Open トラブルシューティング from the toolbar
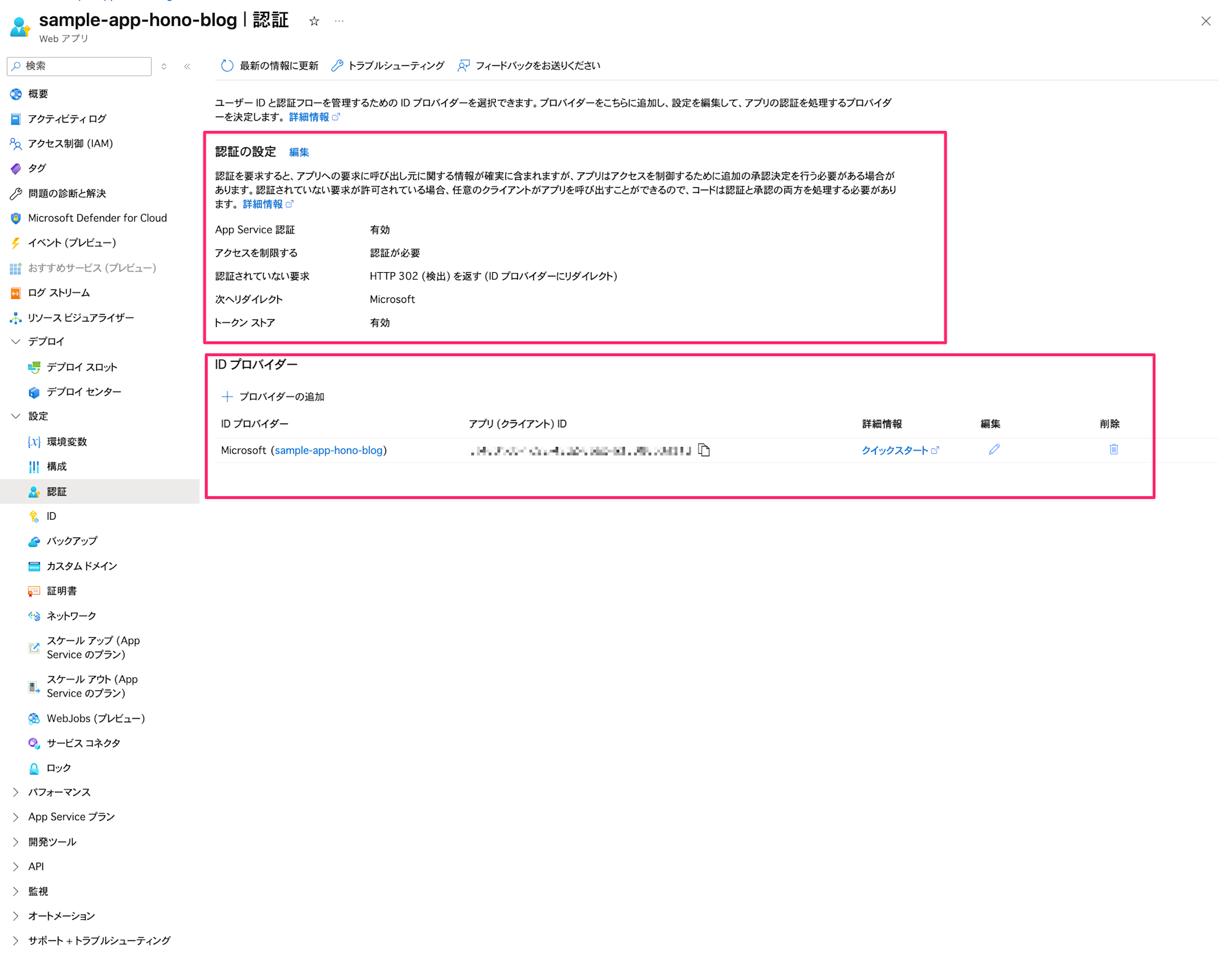This screenshot has width=1232, height=968. point(388,65)
